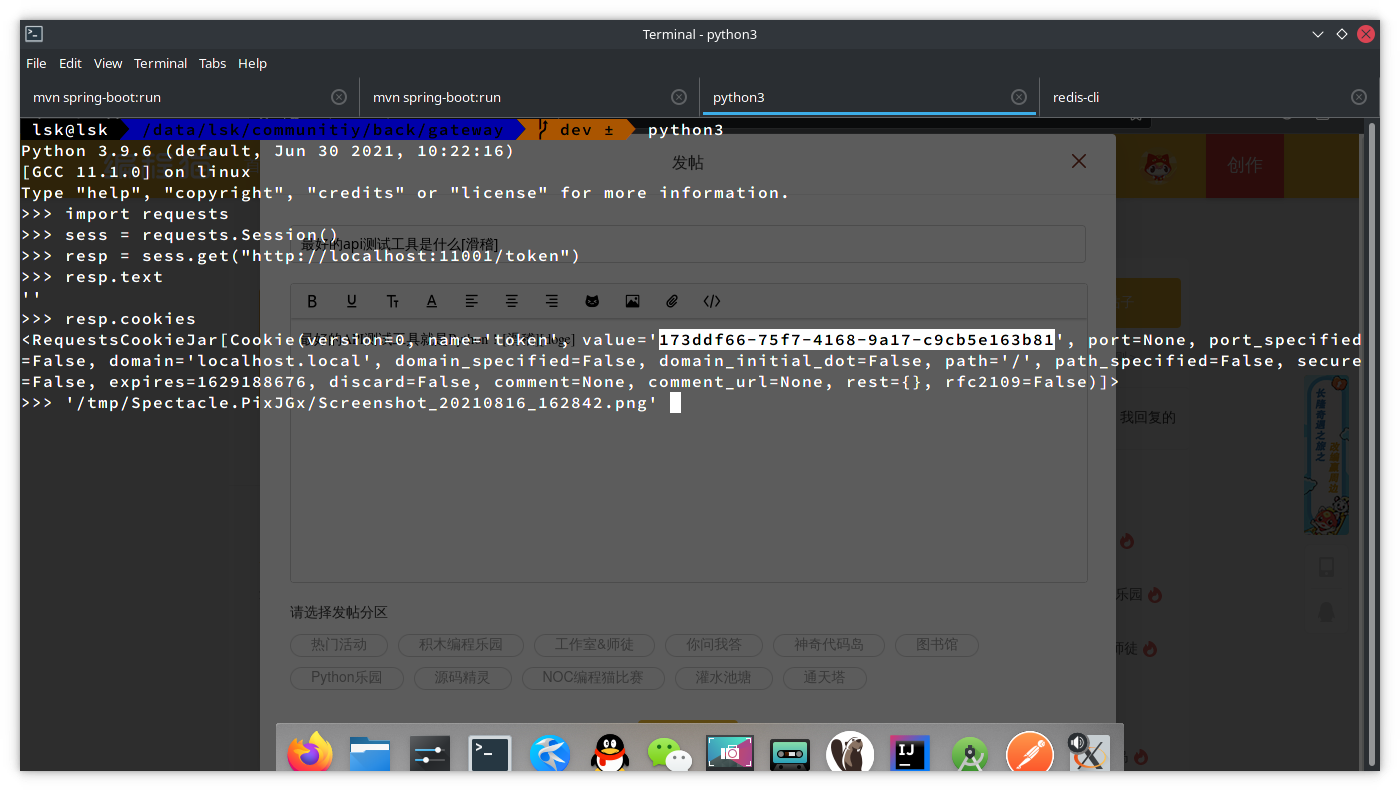
Task: Open the Help menu in Terminal
Action: [x=252, y=63]
